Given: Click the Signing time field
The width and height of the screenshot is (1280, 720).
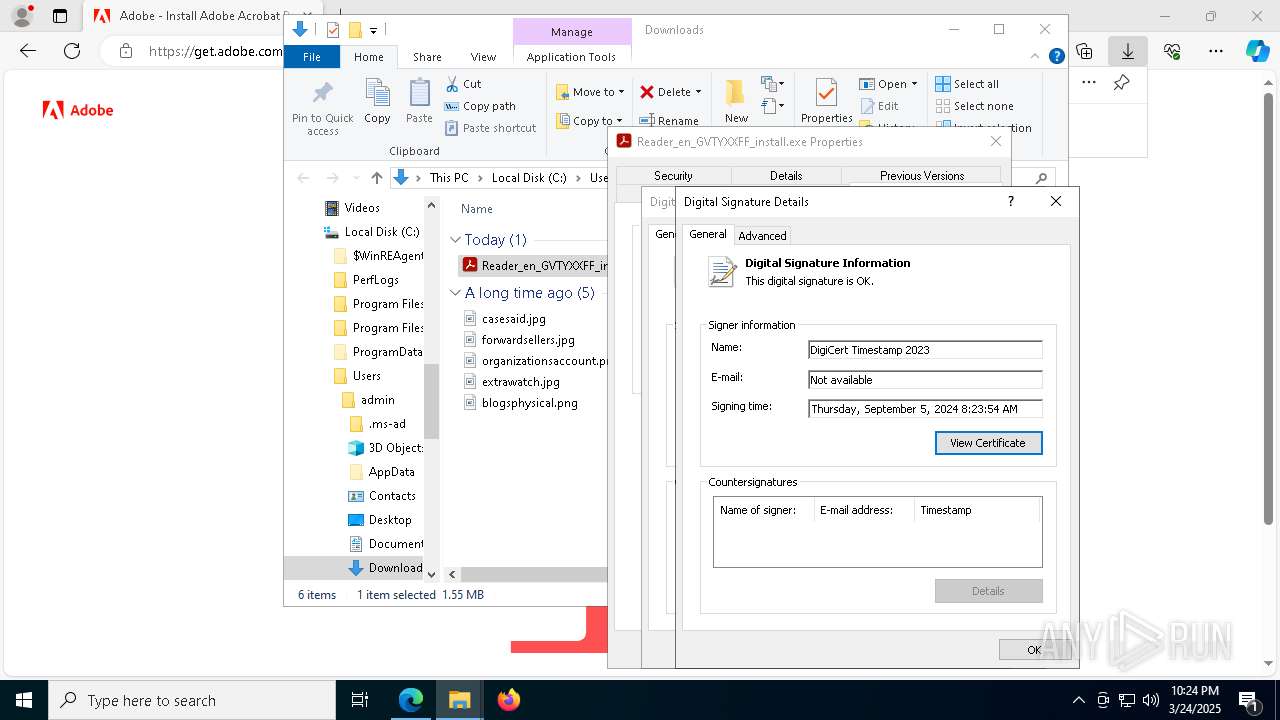Looking at the screenshot, I should (x=925, y=409).
